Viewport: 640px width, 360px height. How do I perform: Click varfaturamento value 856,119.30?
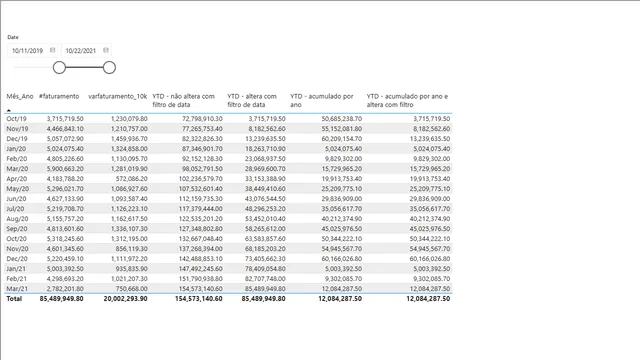[131, 249]
